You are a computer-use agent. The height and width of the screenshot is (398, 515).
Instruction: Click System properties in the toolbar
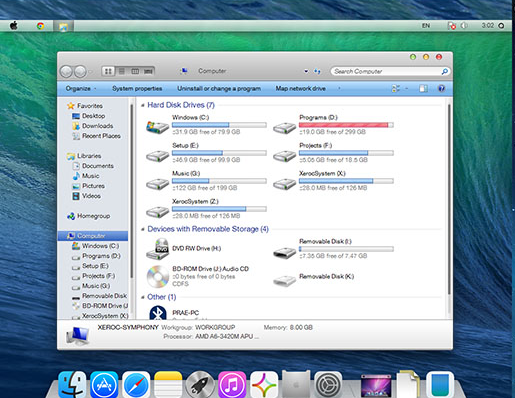pyautogui.click(x=137, y=88)
